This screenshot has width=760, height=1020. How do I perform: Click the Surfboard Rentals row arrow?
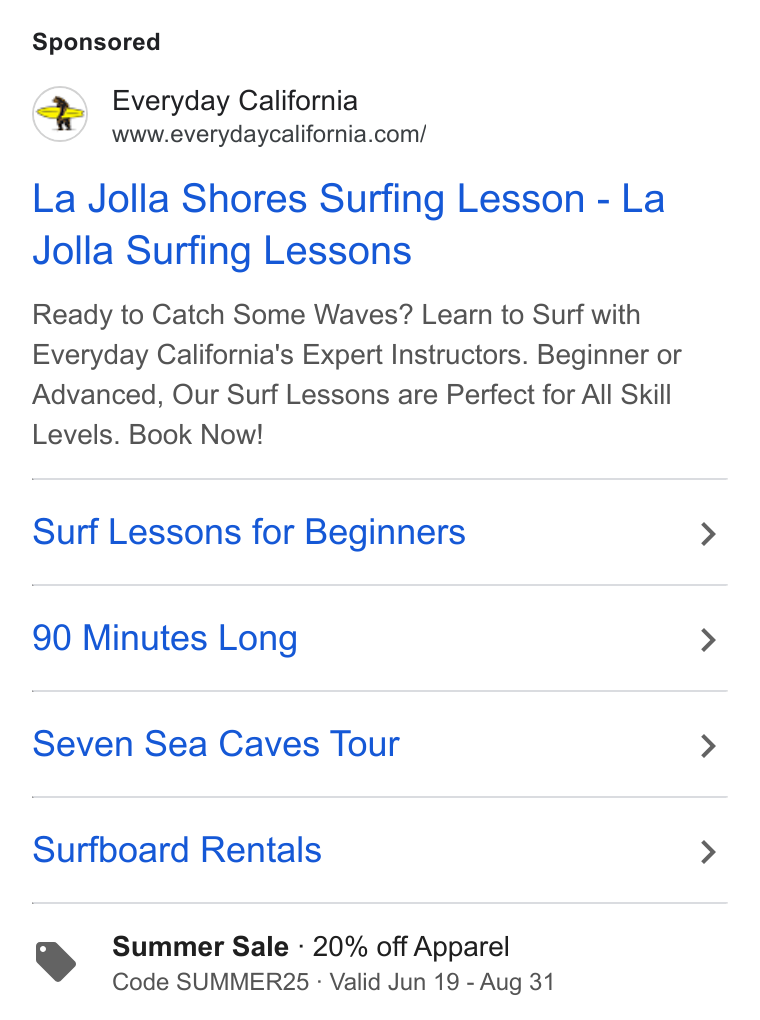tap(709, 852)
